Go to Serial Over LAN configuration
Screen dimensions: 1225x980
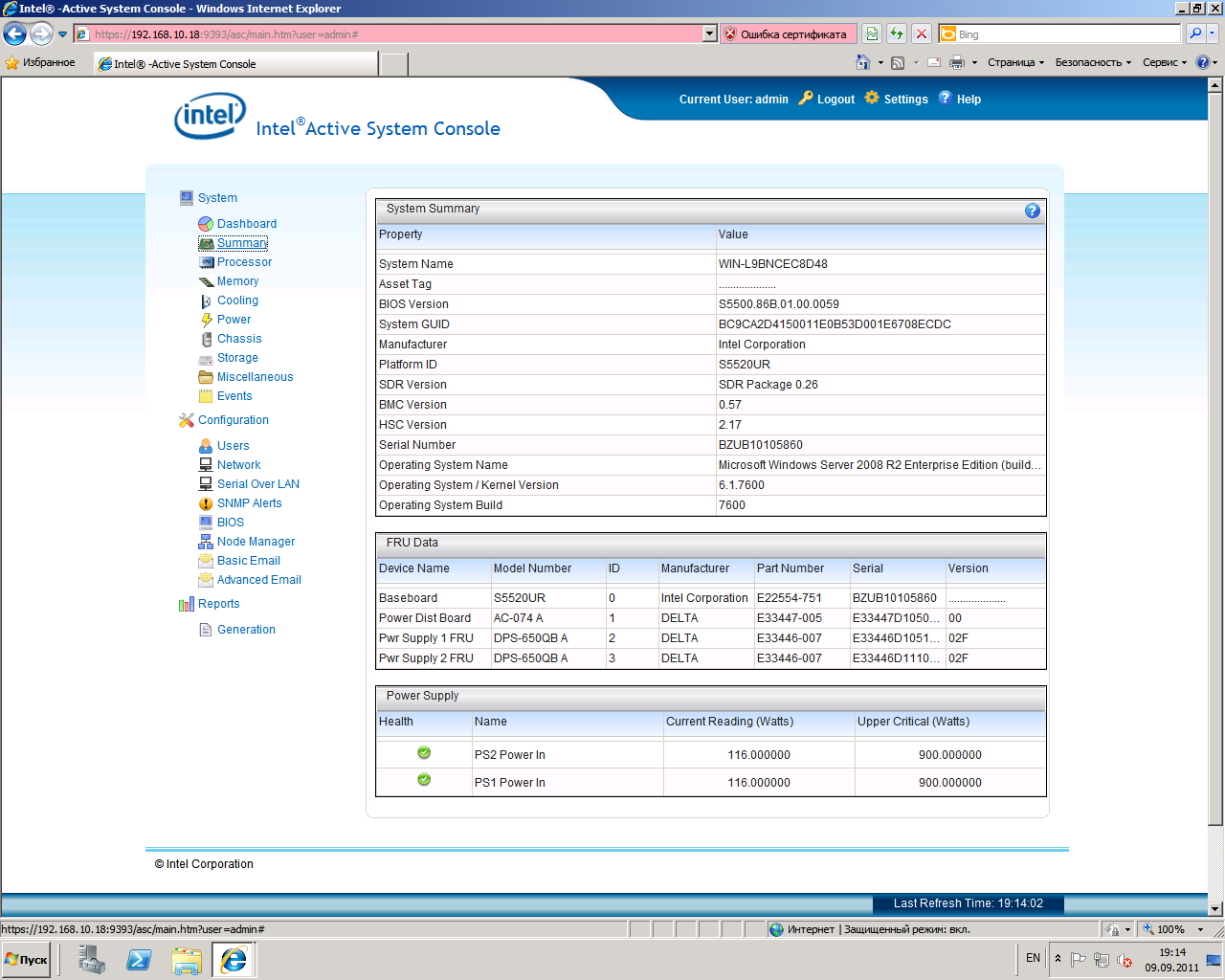pos(257,484)
